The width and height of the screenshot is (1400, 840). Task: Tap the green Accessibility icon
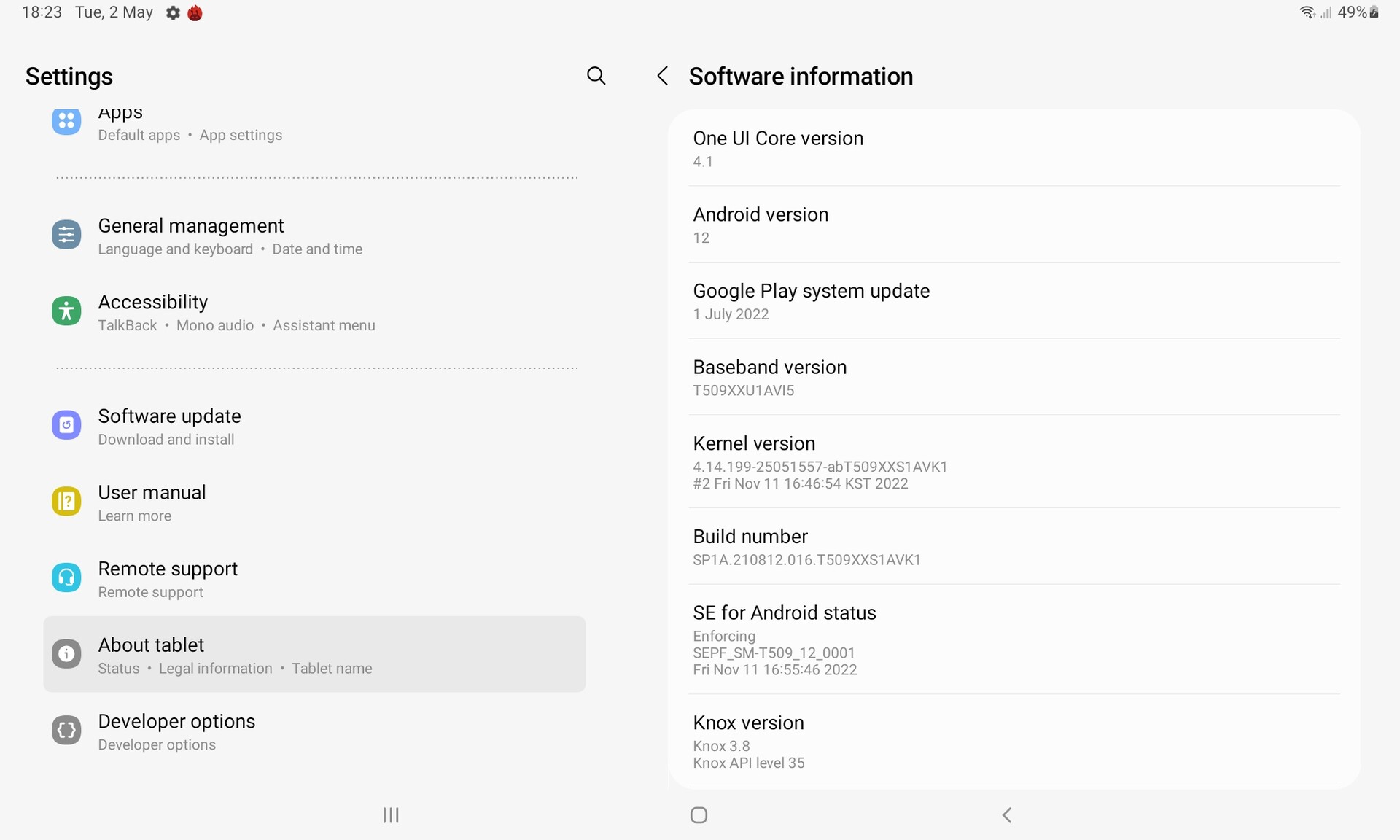coord(66,311)
